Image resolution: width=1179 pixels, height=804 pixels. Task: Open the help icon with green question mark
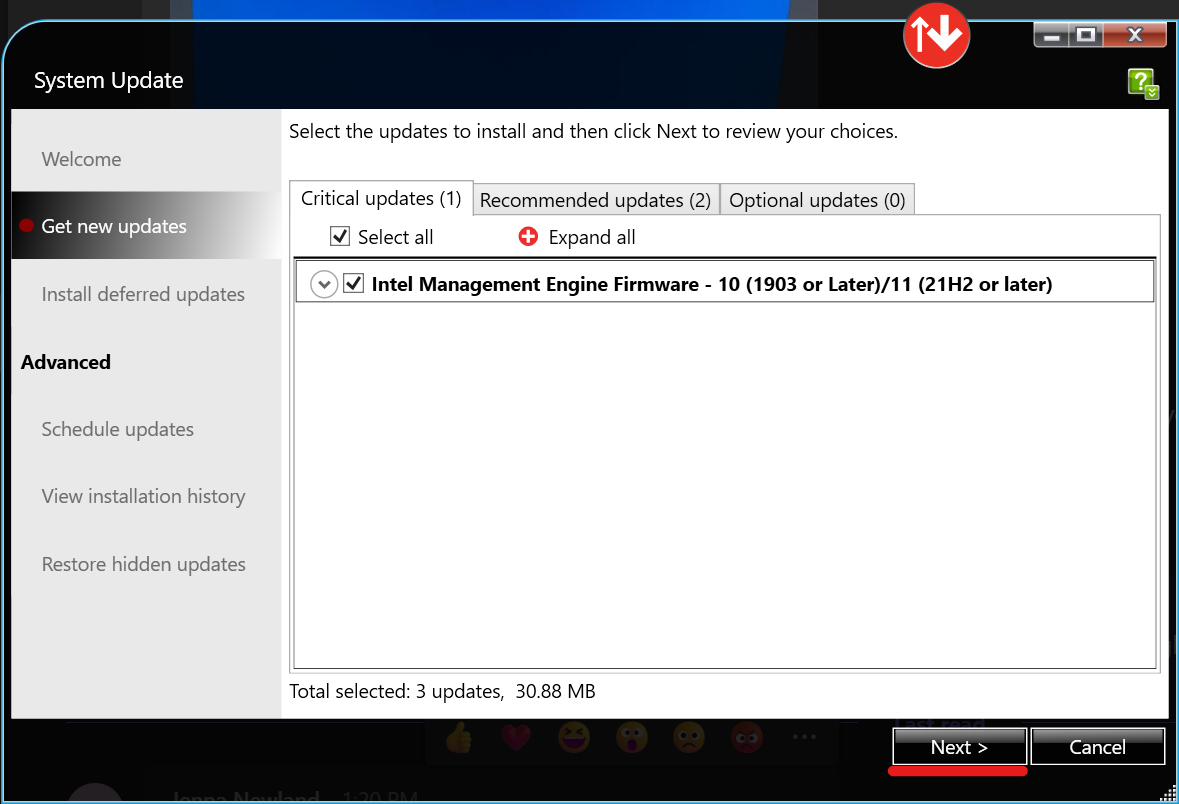1143,83
